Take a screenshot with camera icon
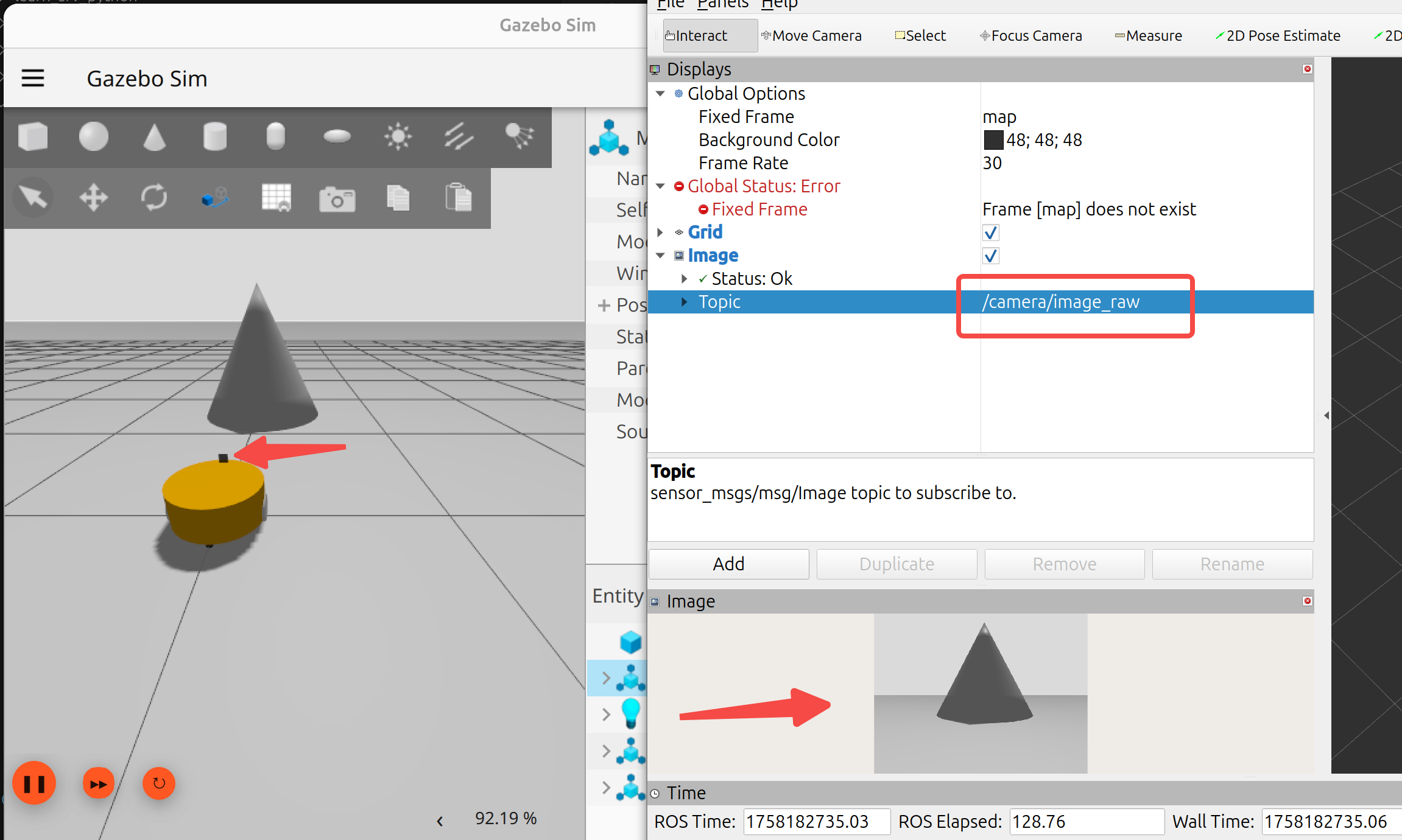 click(337, 199)
